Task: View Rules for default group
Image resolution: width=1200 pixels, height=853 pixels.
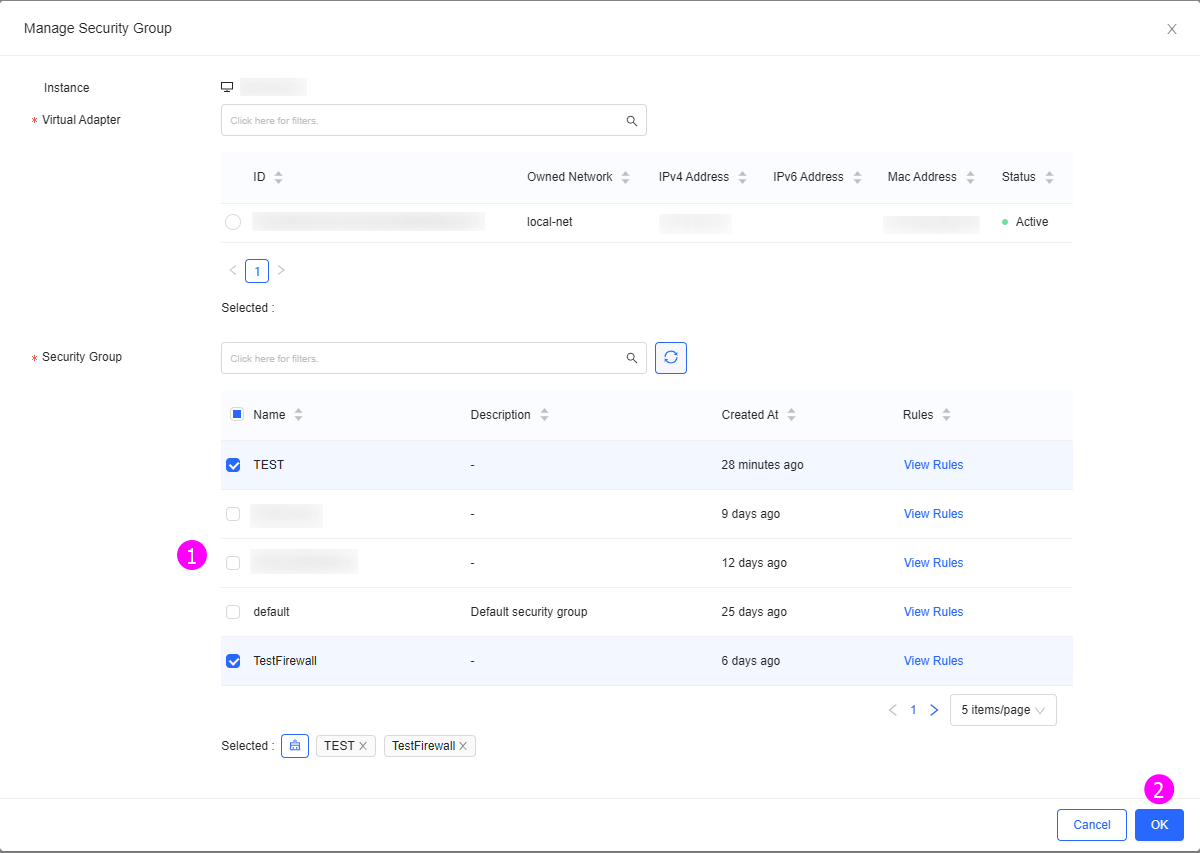Action: click(933, 612)
